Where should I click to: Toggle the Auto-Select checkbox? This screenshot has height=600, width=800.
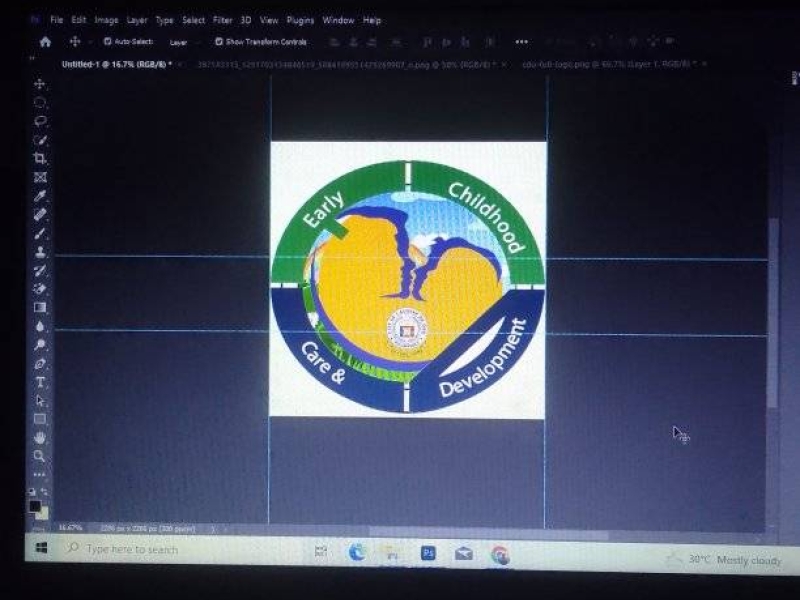click(x=107, y=42)
